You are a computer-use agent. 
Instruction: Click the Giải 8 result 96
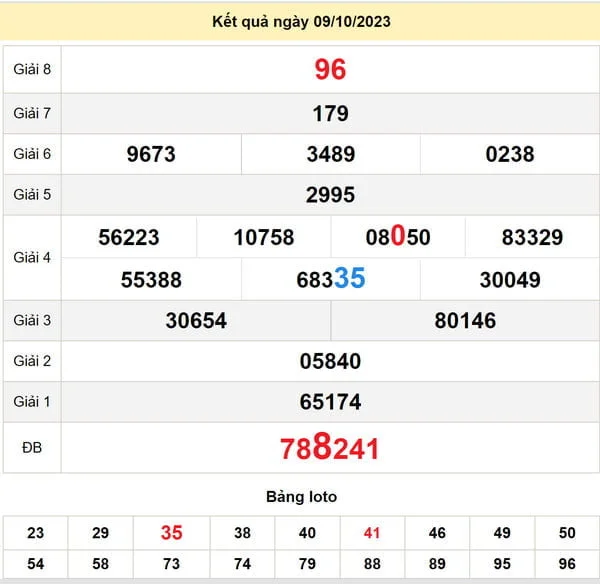(x=330, y=69)
